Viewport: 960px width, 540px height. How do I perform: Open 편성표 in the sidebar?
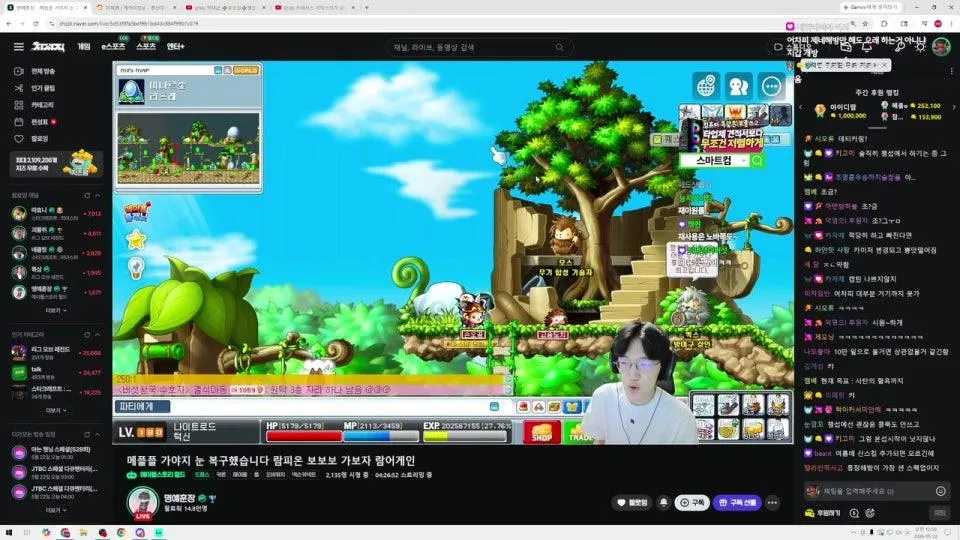point(36,122)
